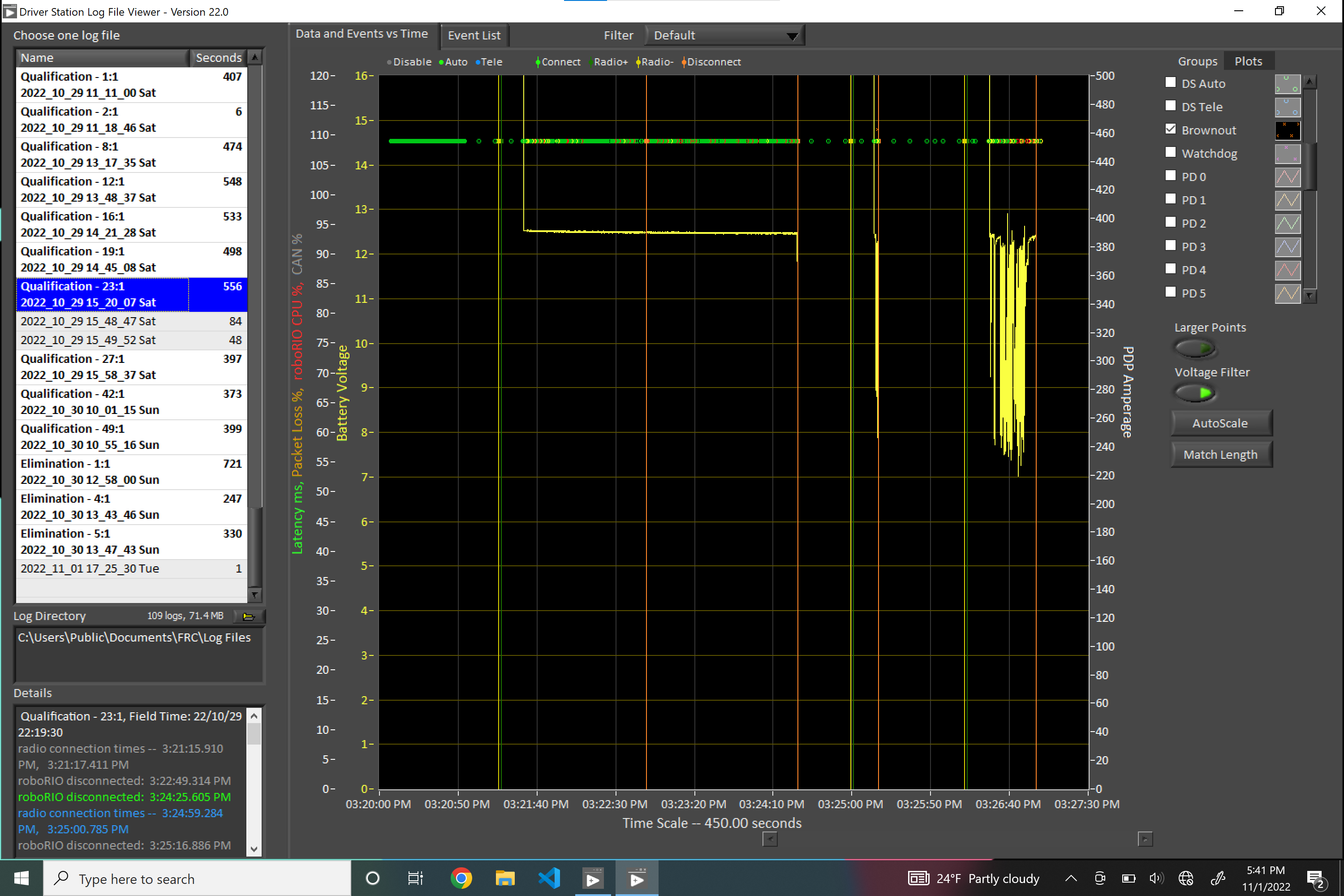Click the Windows taskbar search box
The width and height of the screenshot is (1344, 896).
(197, 878)
